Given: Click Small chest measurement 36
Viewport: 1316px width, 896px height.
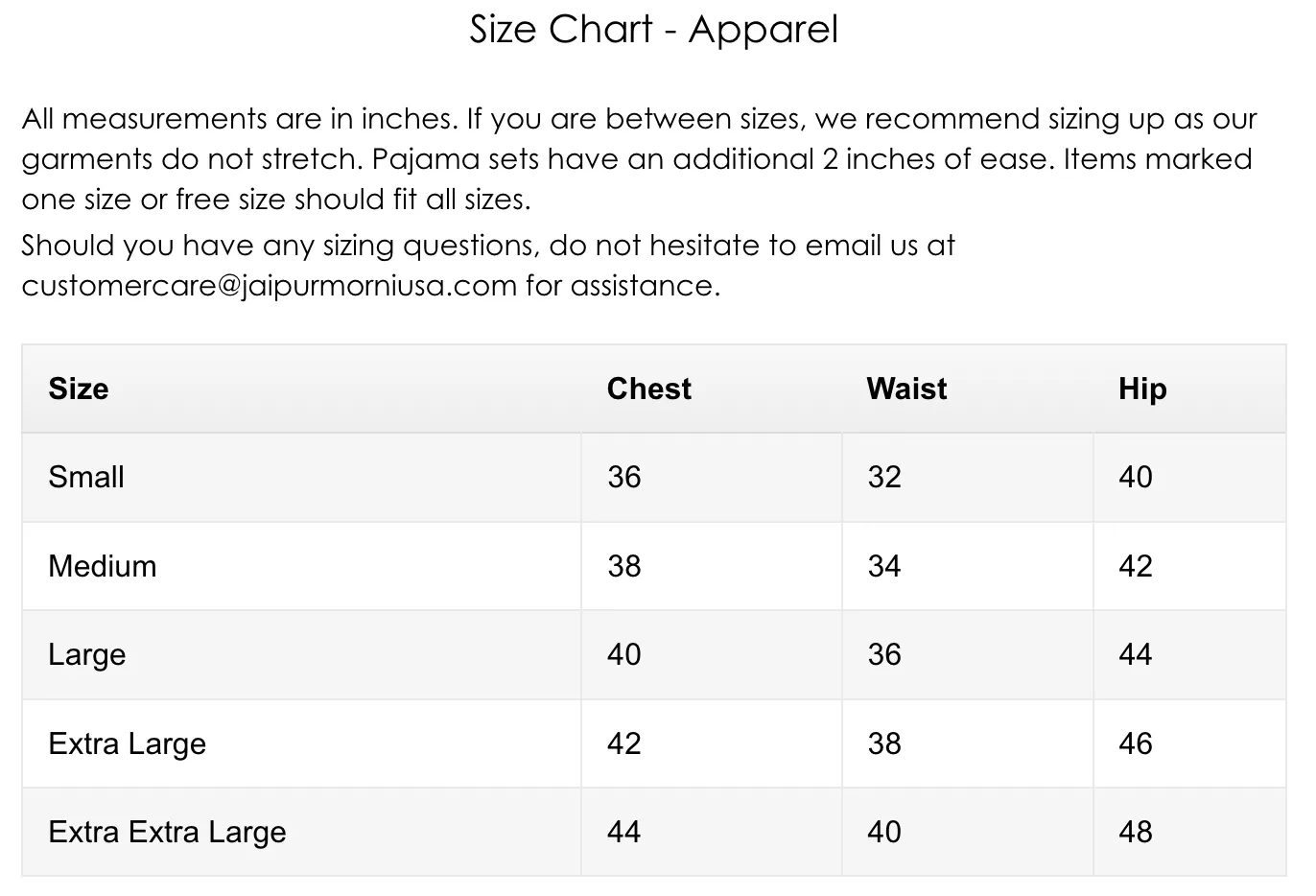Looking at the screenshot, I should (624, 477).
